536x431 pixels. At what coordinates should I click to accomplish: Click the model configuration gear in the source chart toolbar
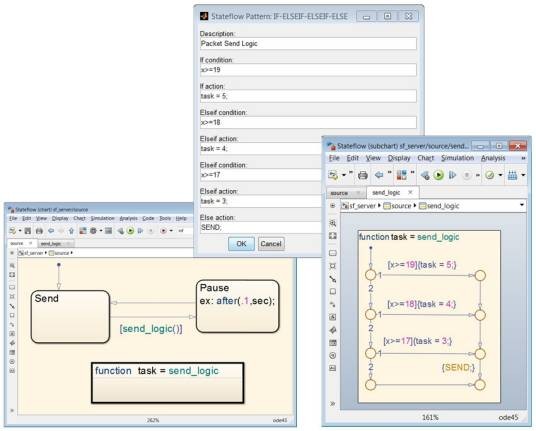(x=93, y=231)
